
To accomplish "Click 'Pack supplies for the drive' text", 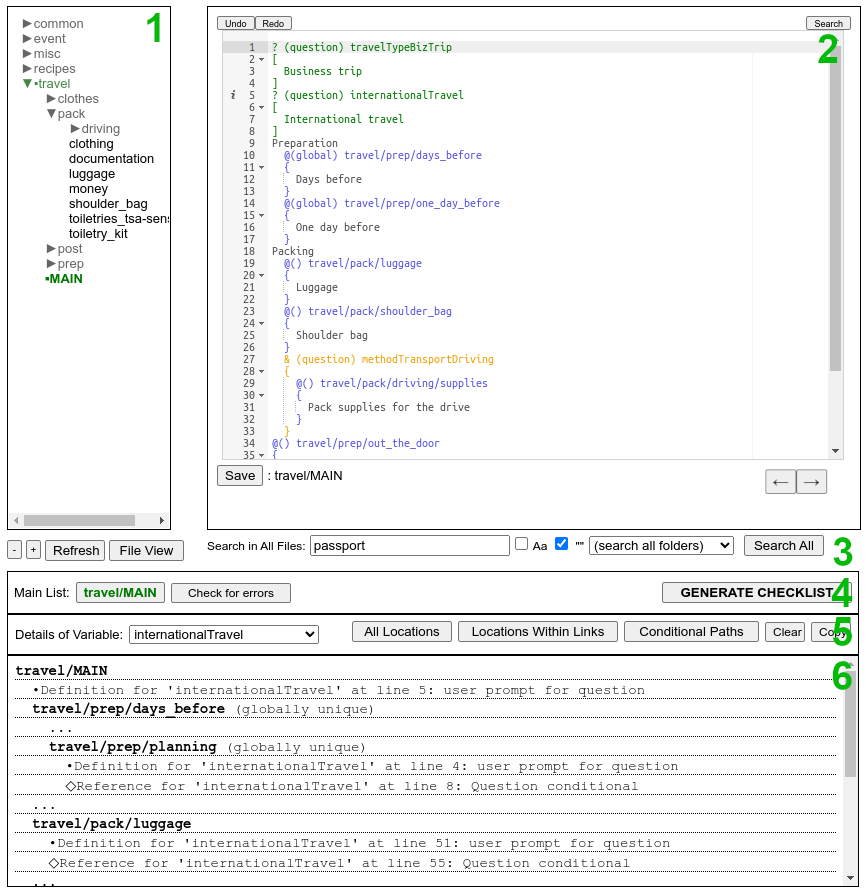I will pos(389,407).
